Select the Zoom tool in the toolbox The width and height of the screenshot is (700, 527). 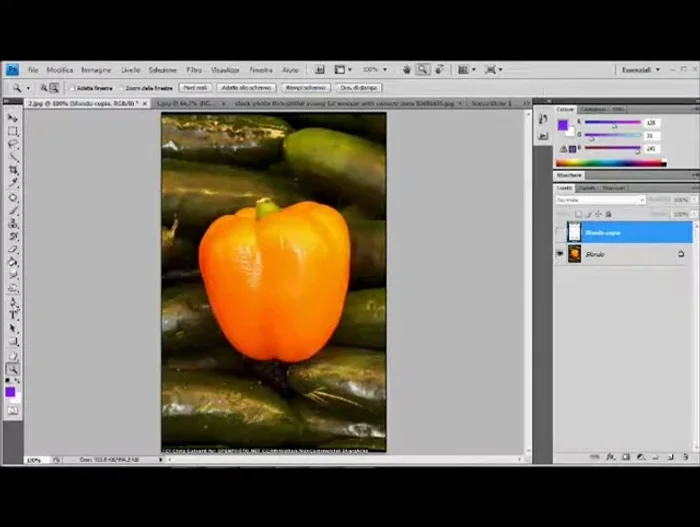tap(13, 369)
